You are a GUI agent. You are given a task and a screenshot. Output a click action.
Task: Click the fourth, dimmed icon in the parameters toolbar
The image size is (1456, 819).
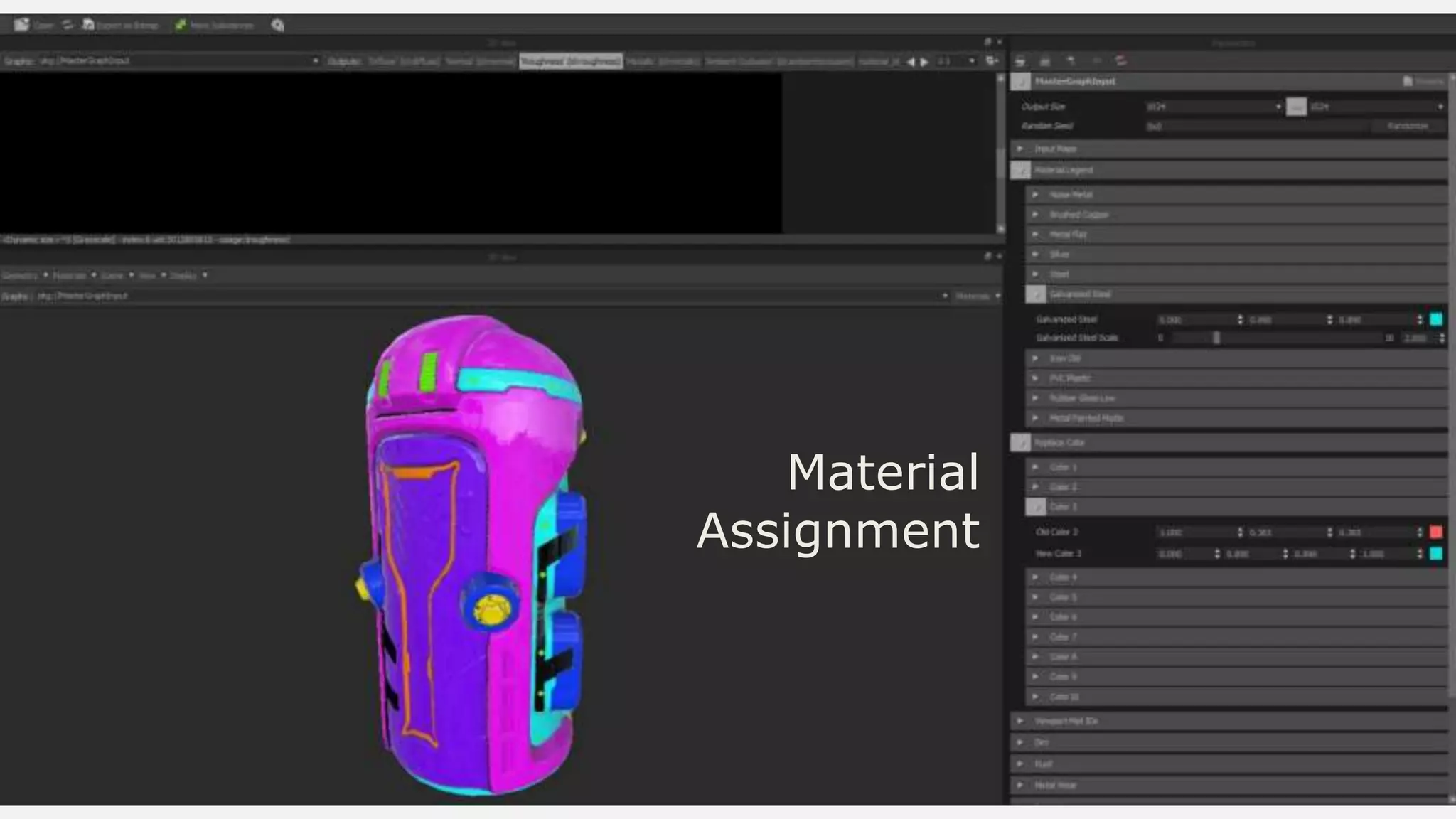coord(1096,61)
